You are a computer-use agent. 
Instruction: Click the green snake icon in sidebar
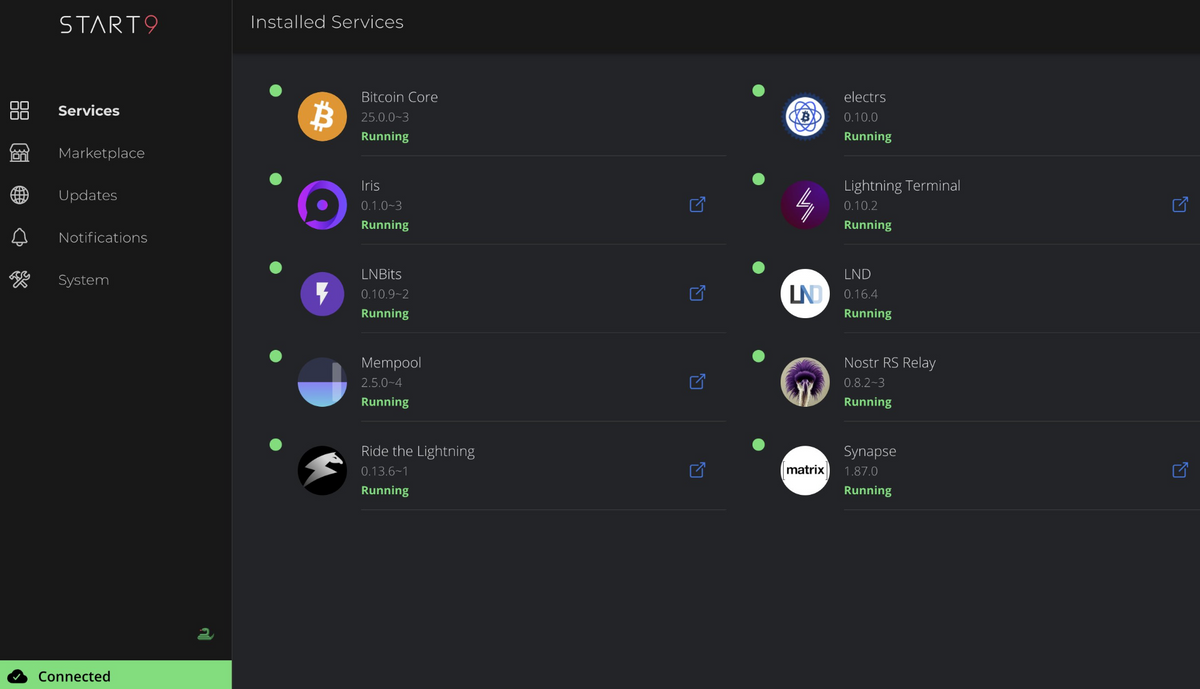(x=205, y=634)
